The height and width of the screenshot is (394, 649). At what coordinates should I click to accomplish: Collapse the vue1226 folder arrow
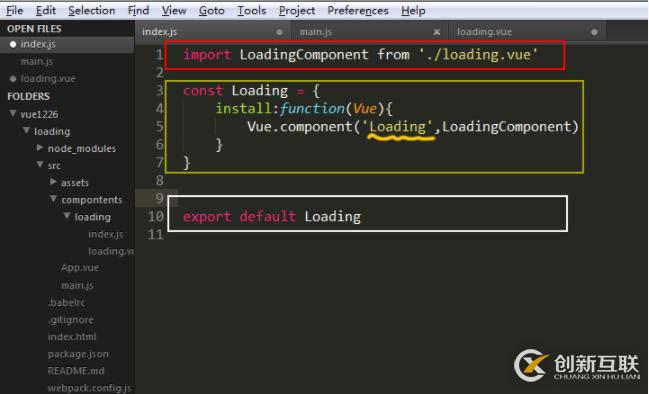click(x=13, y=113)
